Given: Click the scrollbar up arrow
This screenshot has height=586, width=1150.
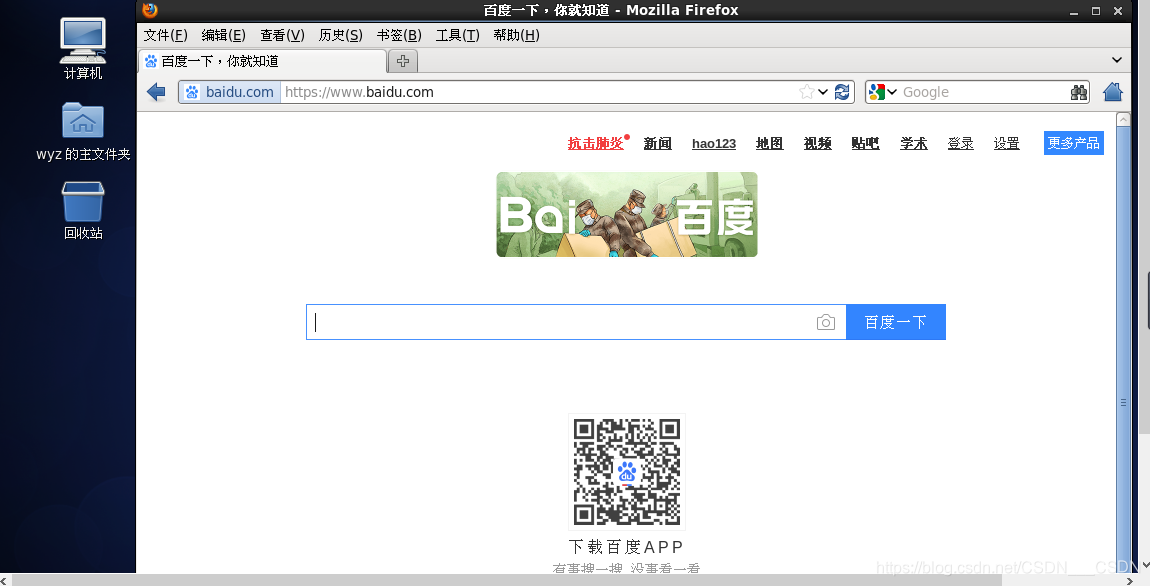Looking at the screenshot, I should (x=1123, y=120).
